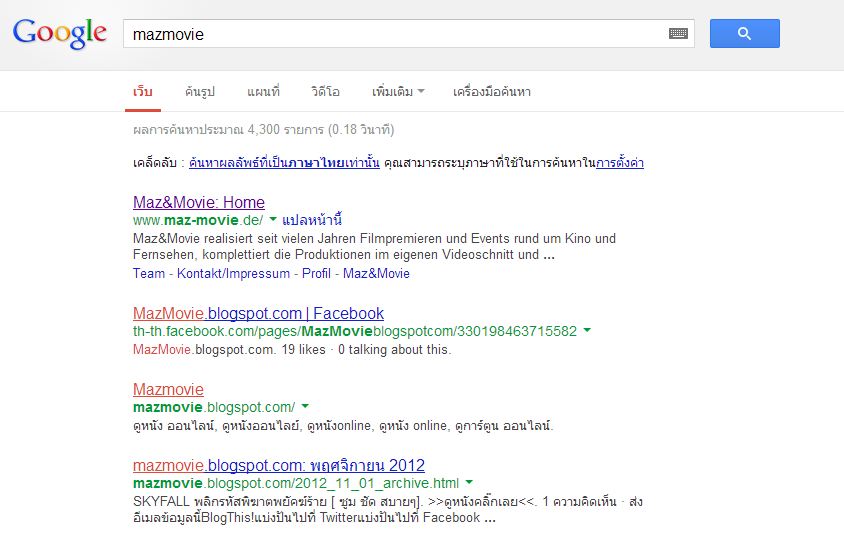
Task: Open mazmovie.blogspot.com: พฤศจิกายน 2012 result
Action: pyautogui.click(x=279, y=465)
